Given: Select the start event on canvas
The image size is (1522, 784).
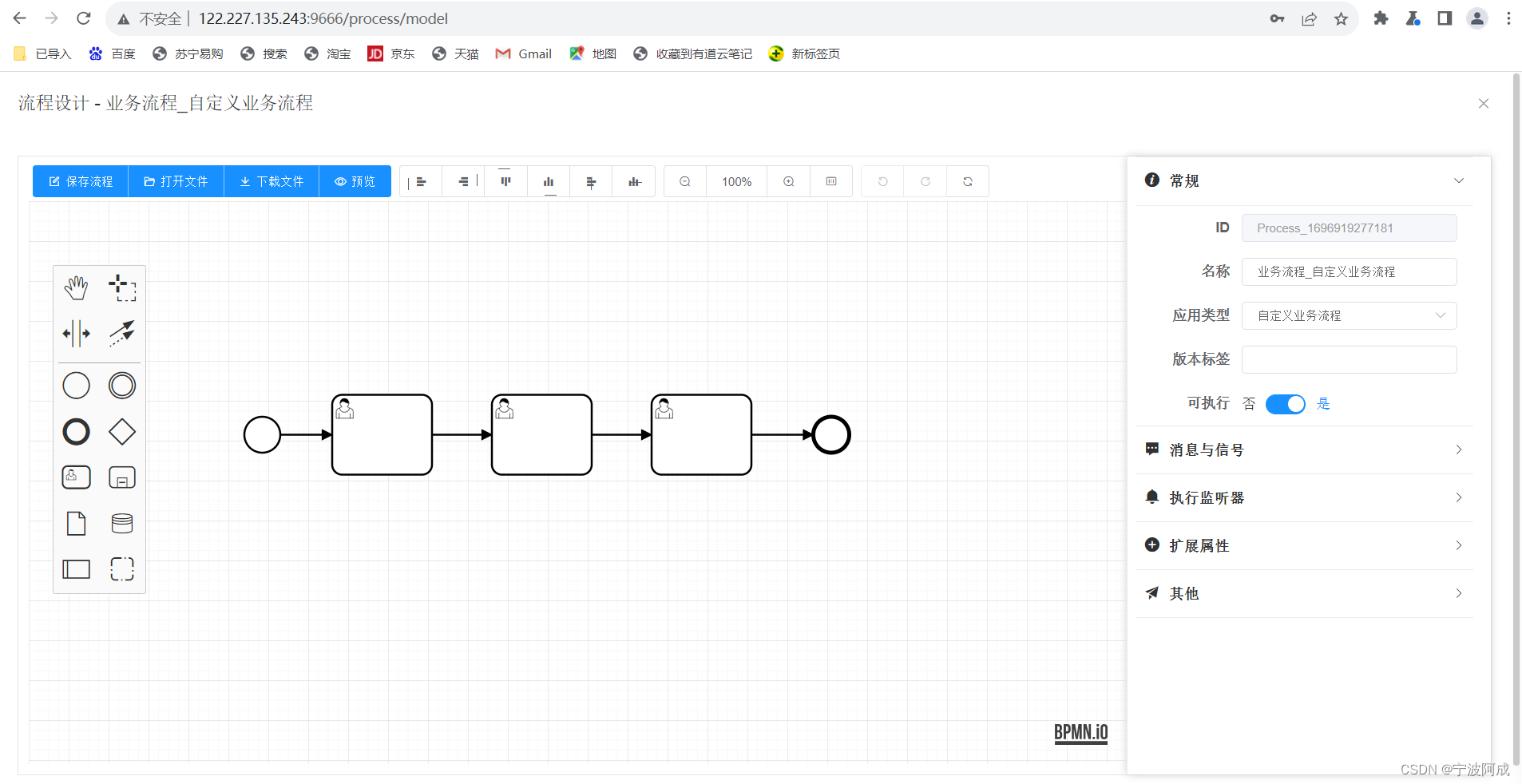Looking at the screenshot, I should pyautogui.click(x=262, y=435).
